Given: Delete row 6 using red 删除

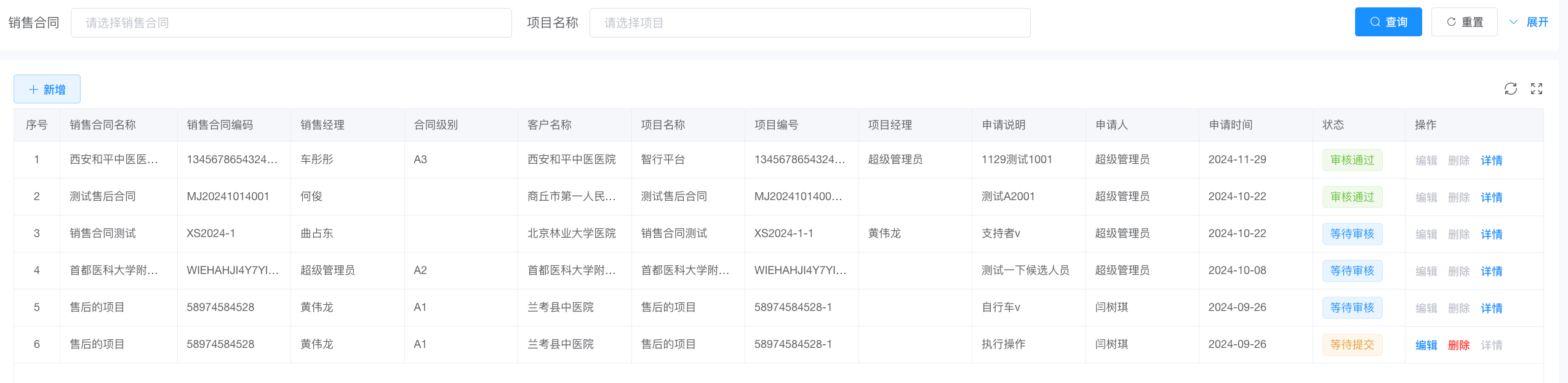Looking at the screenshot, I should 1458,345.
